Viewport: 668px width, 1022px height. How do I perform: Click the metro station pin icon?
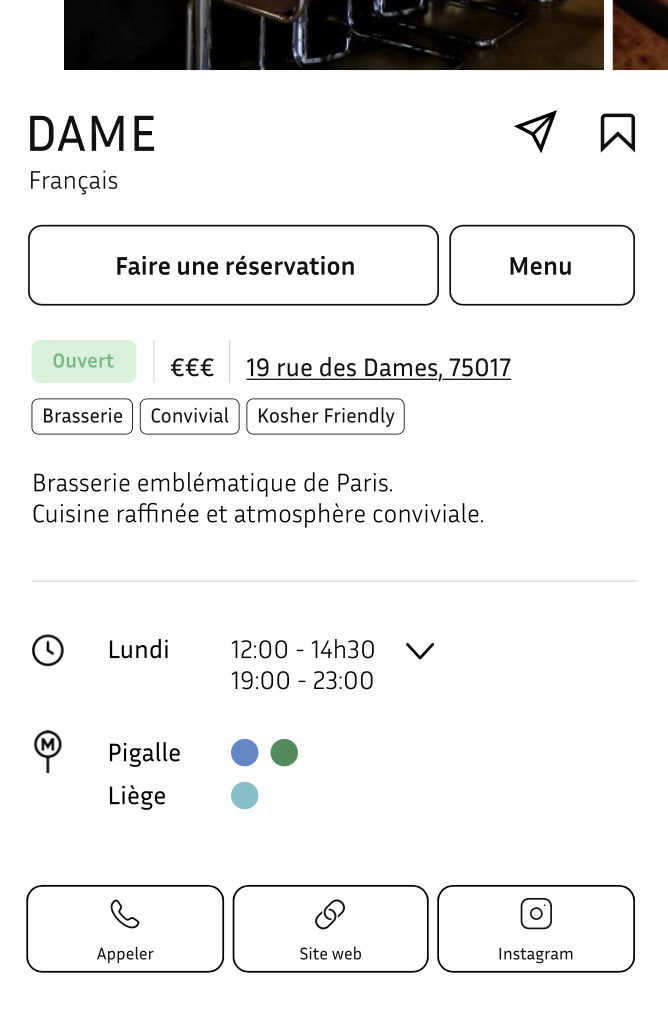48,752
